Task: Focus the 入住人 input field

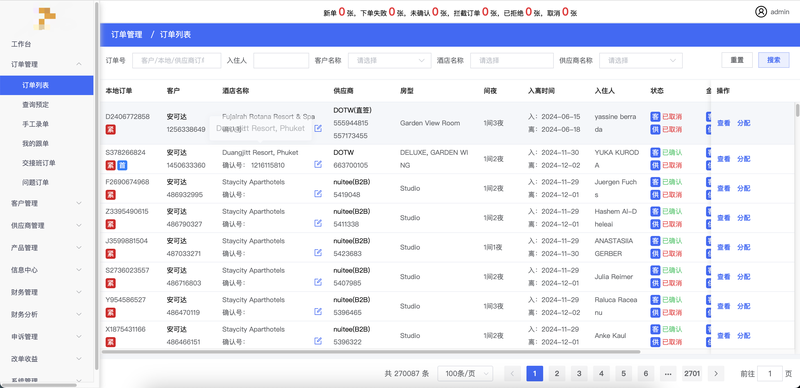Action: click(281, 60)
